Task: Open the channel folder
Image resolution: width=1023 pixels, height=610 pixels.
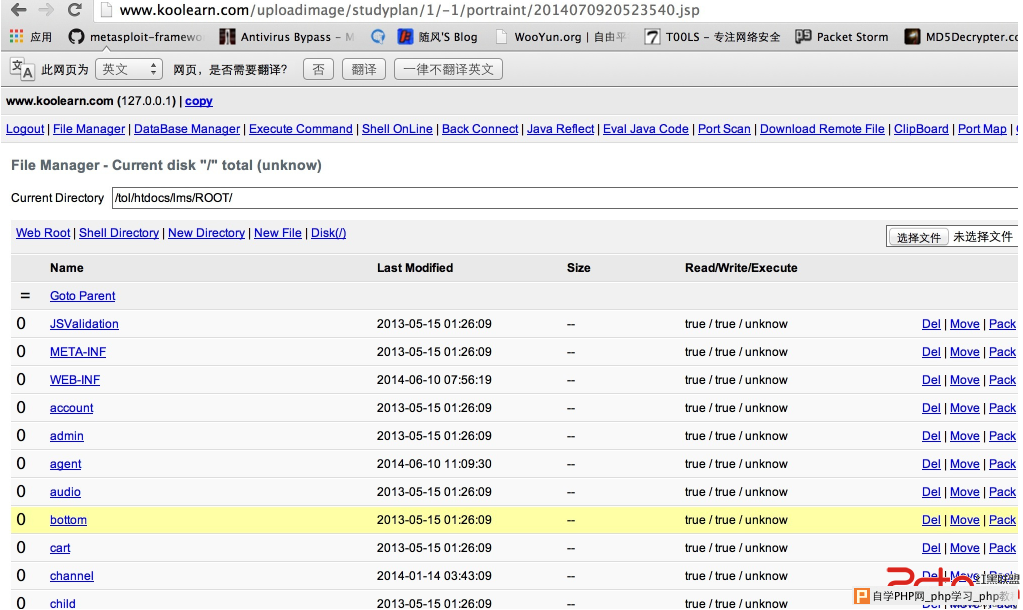Action: [72, 577]
